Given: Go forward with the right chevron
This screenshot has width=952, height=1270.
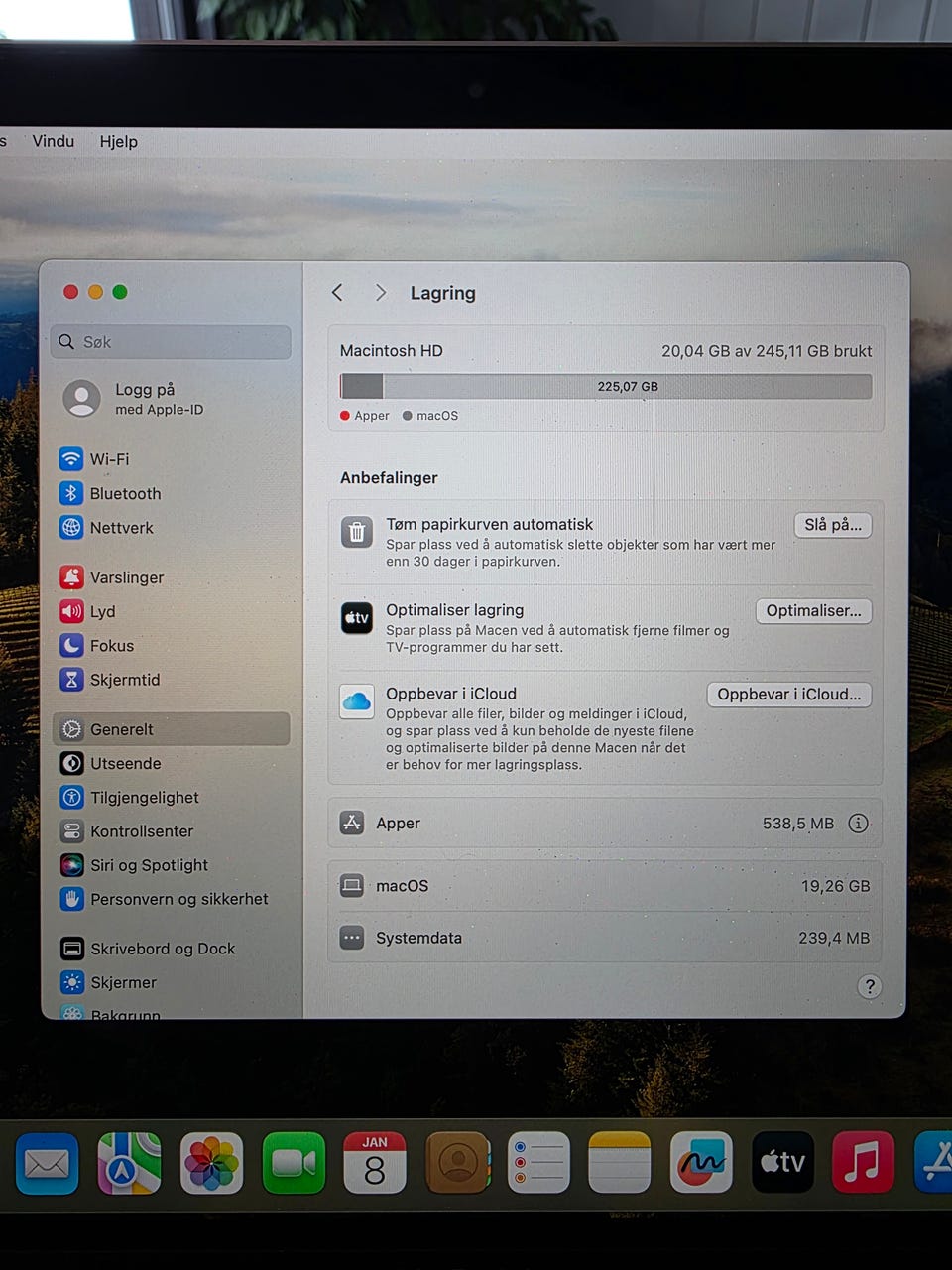Looking at the screenshot, I should point(381,292).
